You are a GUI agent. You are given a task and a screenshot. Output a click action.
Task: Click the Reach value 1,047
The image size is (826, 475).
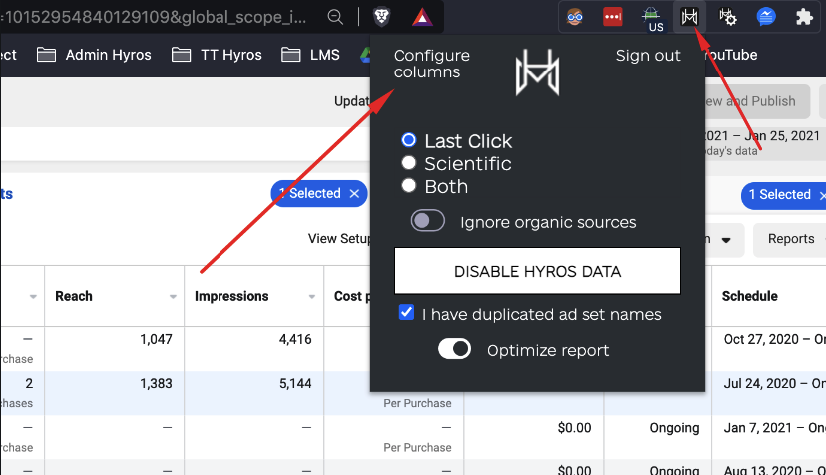[x=156, y=339]
